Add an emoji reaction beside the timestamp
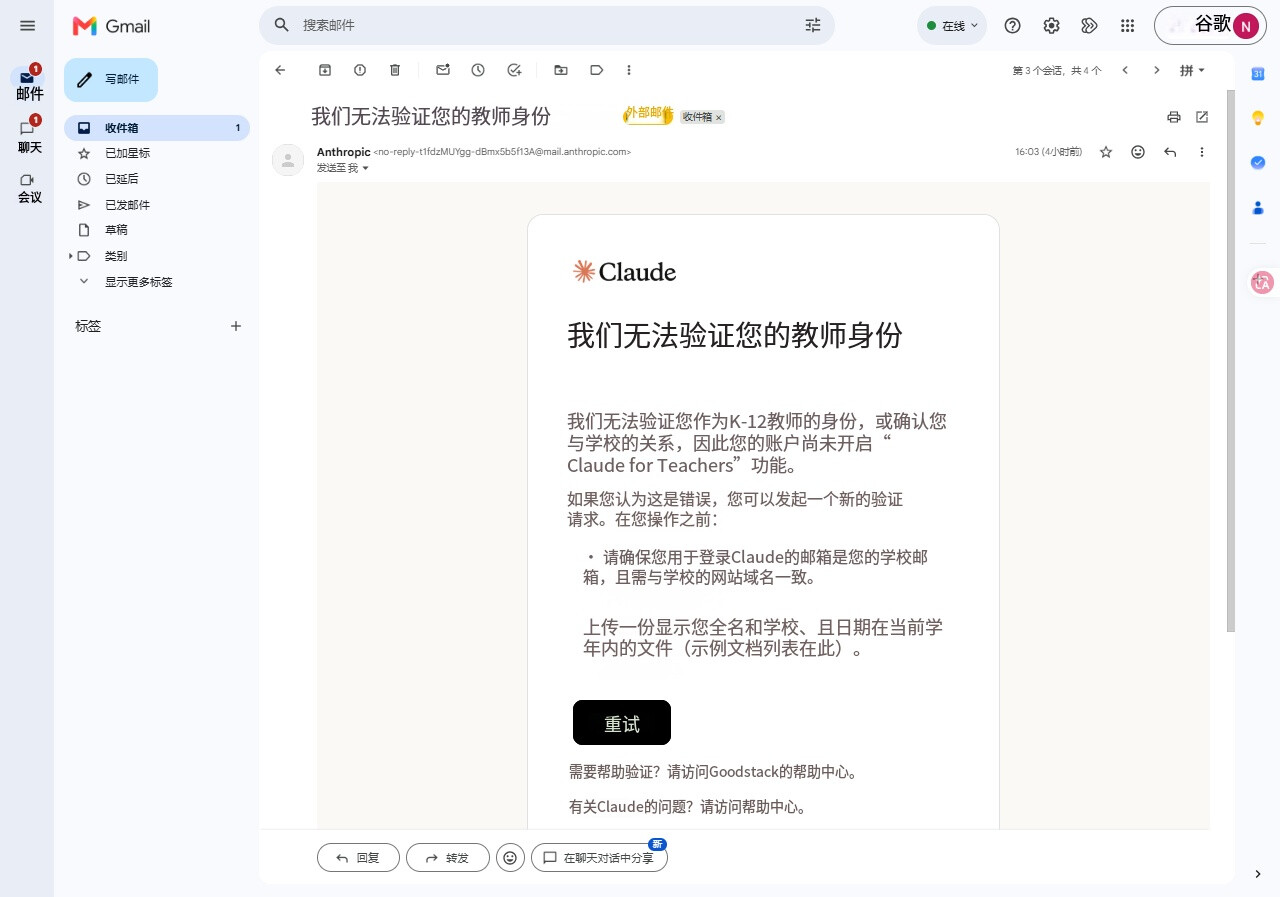 click(1138, 152)
